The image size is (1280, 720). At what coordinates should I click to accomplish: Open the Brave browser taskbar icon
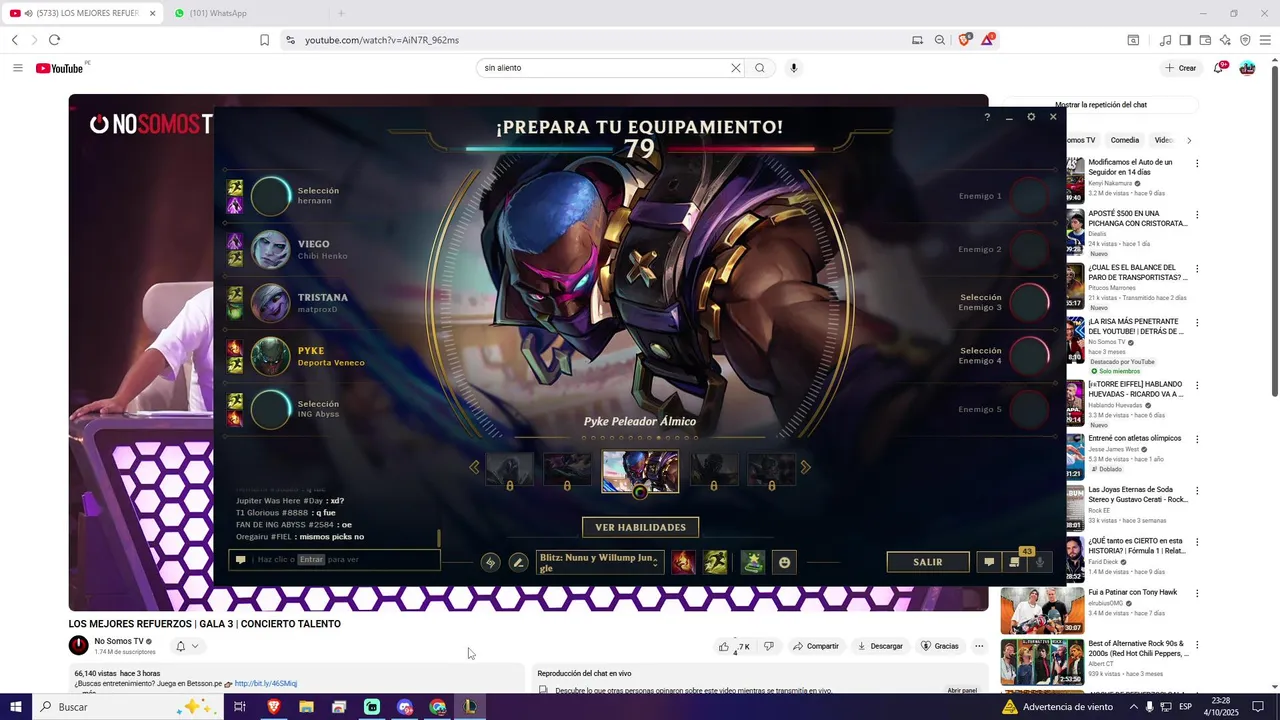pyautogui.click(x=273, y=707)
